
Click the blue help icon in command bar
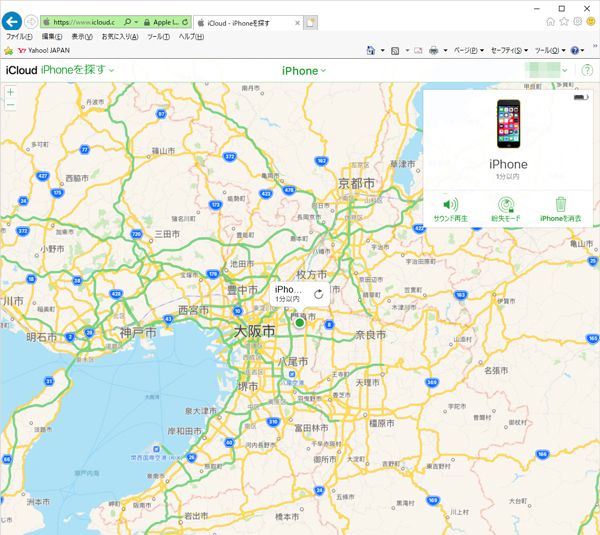575,51
